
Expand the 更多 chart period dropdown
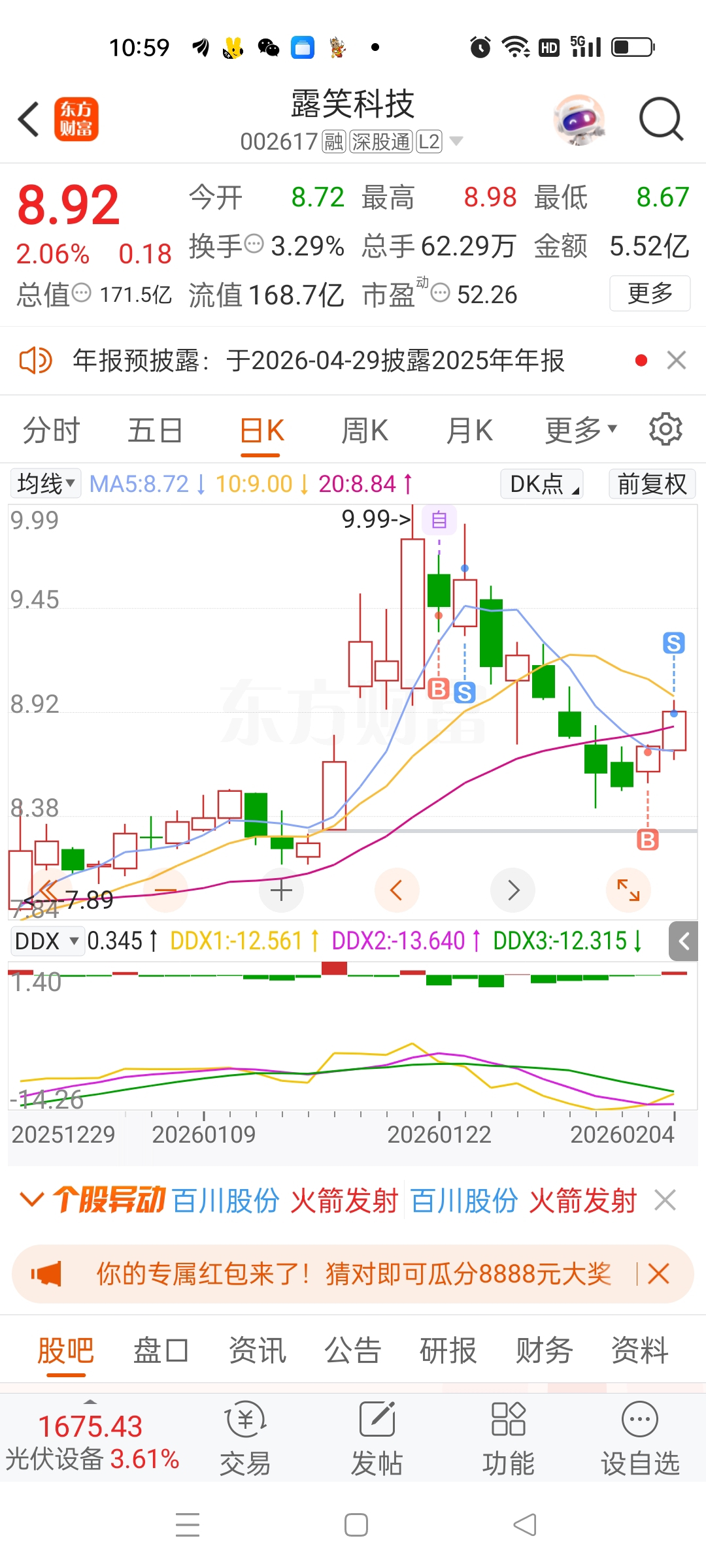580,431
